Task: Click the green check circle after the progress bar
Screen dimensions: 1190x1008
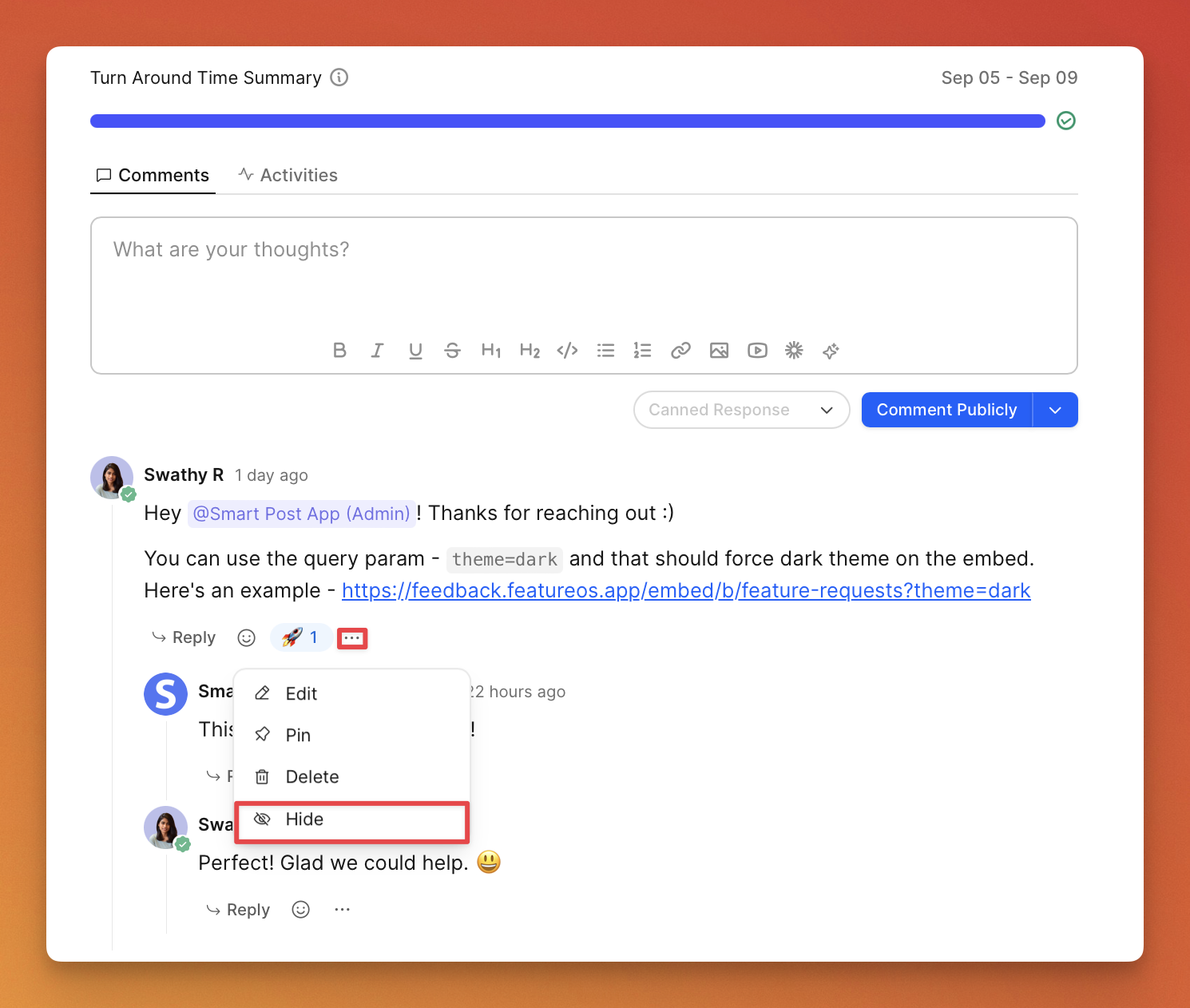Action: [1066, 121]
